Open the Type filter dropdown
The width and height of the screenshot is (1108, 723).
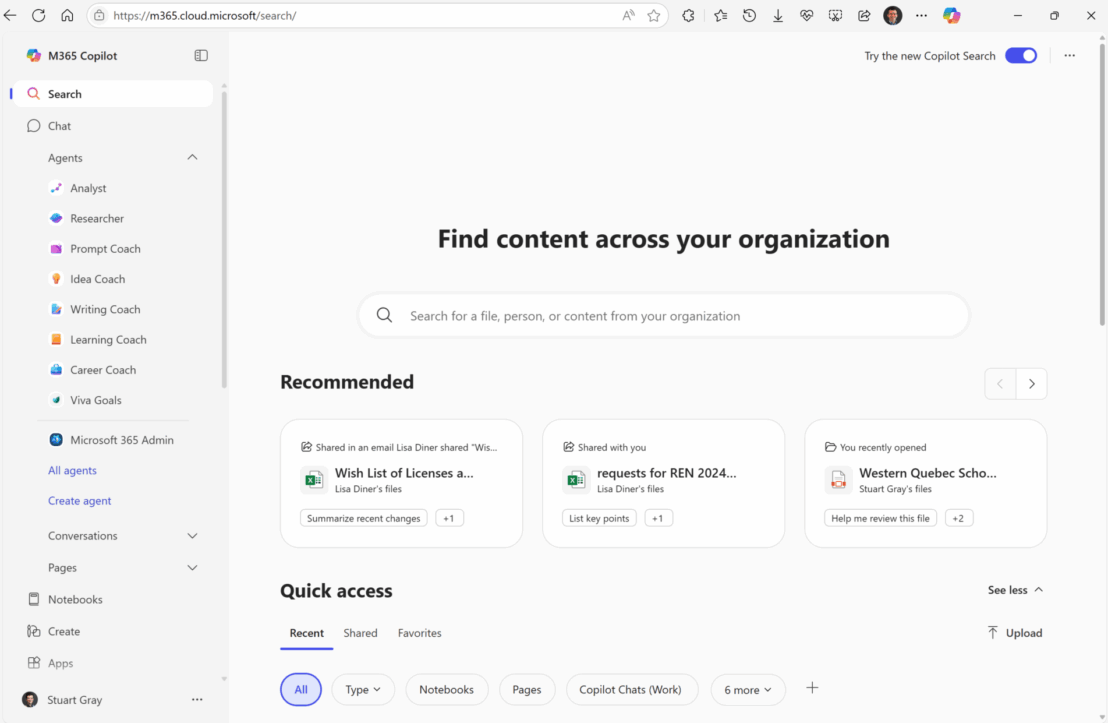coord(362,690)
